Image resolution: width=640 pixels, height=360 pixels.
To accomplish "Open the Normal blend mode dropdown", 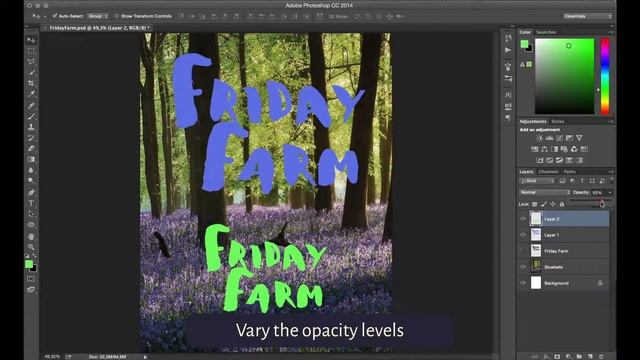I will tap(544, 192).
